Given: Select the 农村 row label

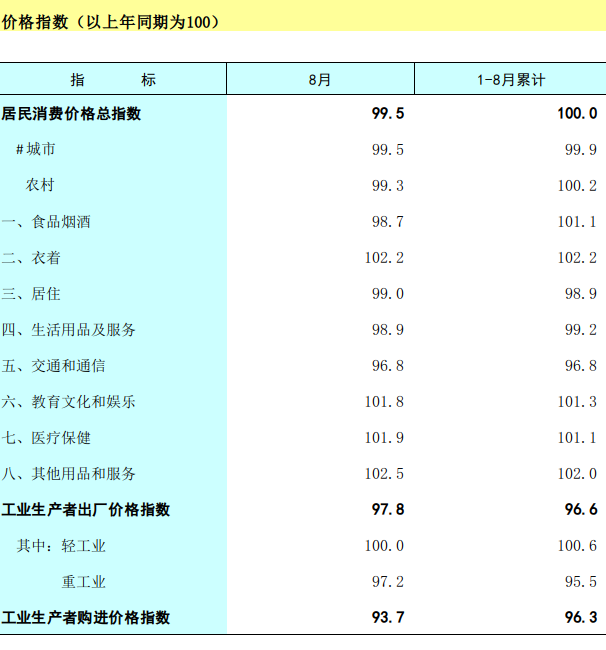Looking at the screenshot, I should 40,186.
